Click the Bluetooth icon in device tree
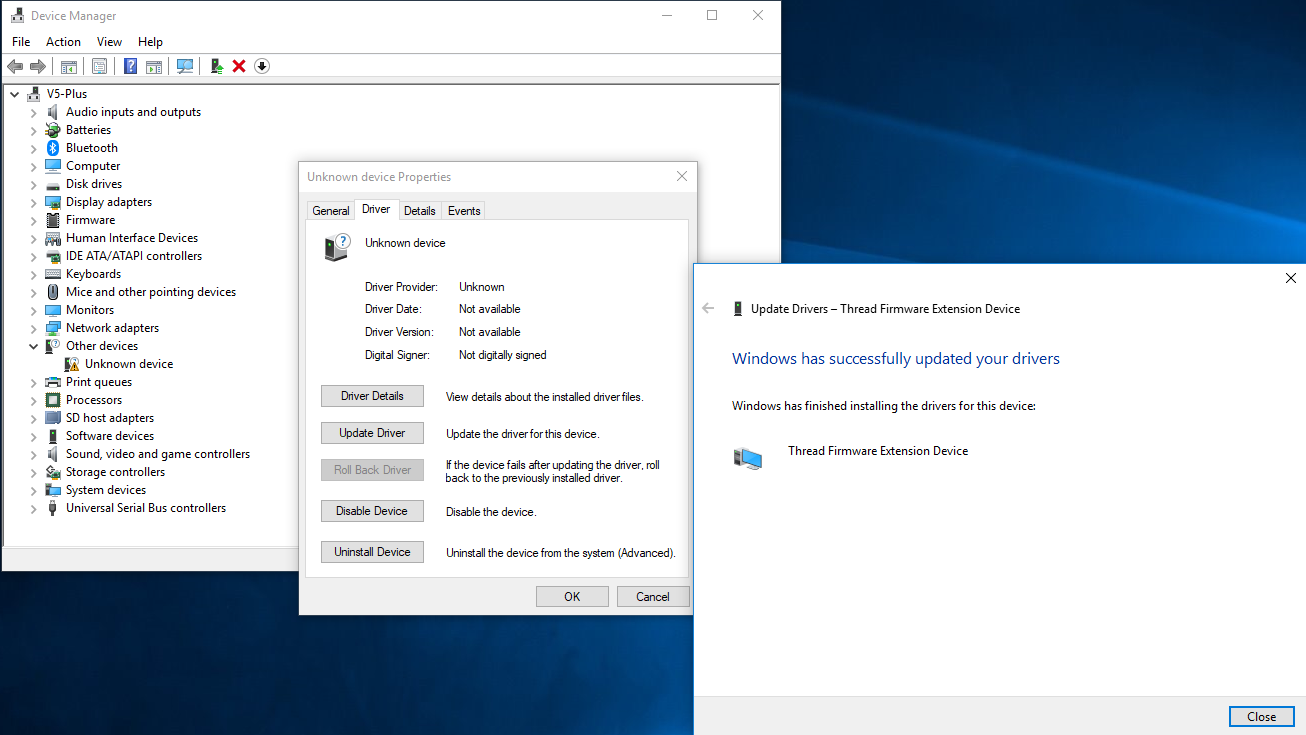Image resolution: width=1306 pixels, height=735 pixels. 53,148
